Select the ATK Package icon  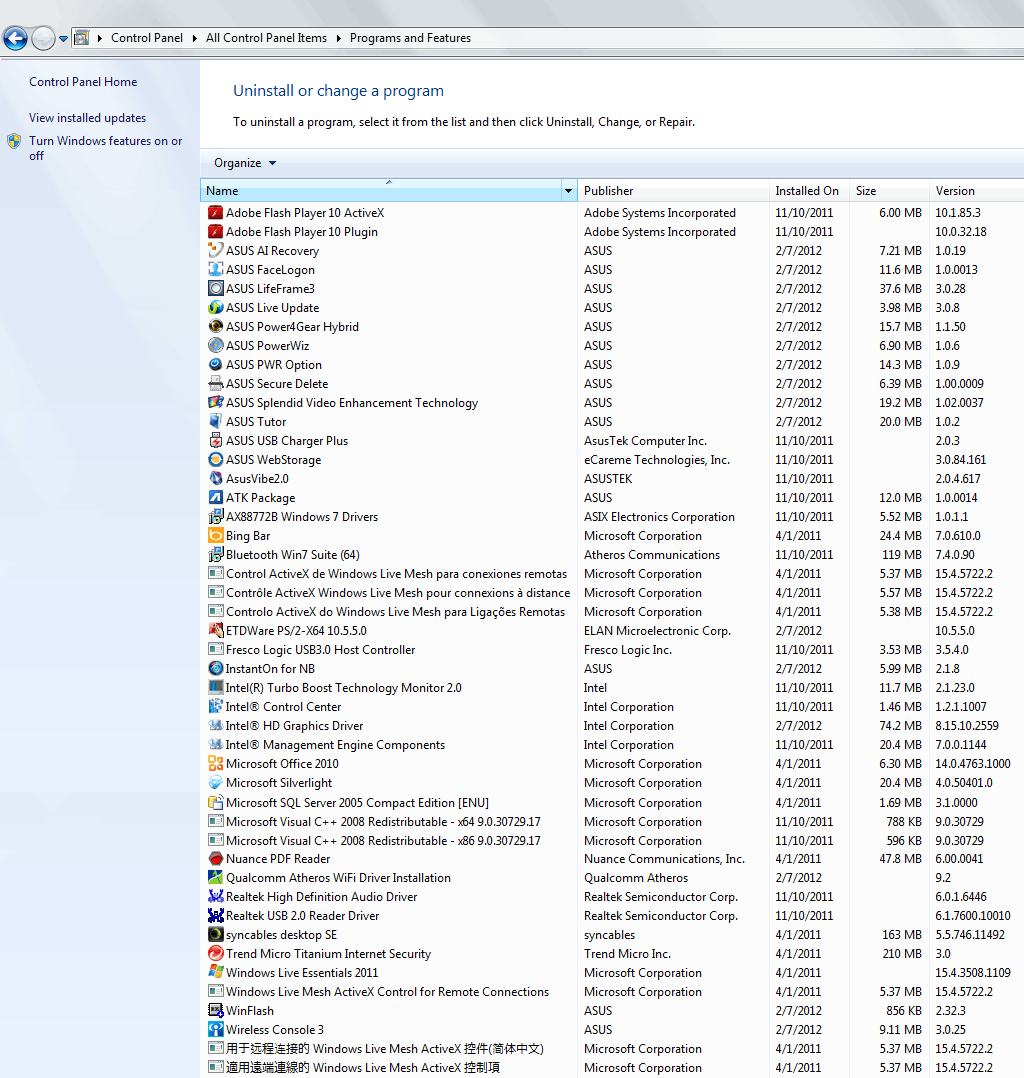pos(216,497)
